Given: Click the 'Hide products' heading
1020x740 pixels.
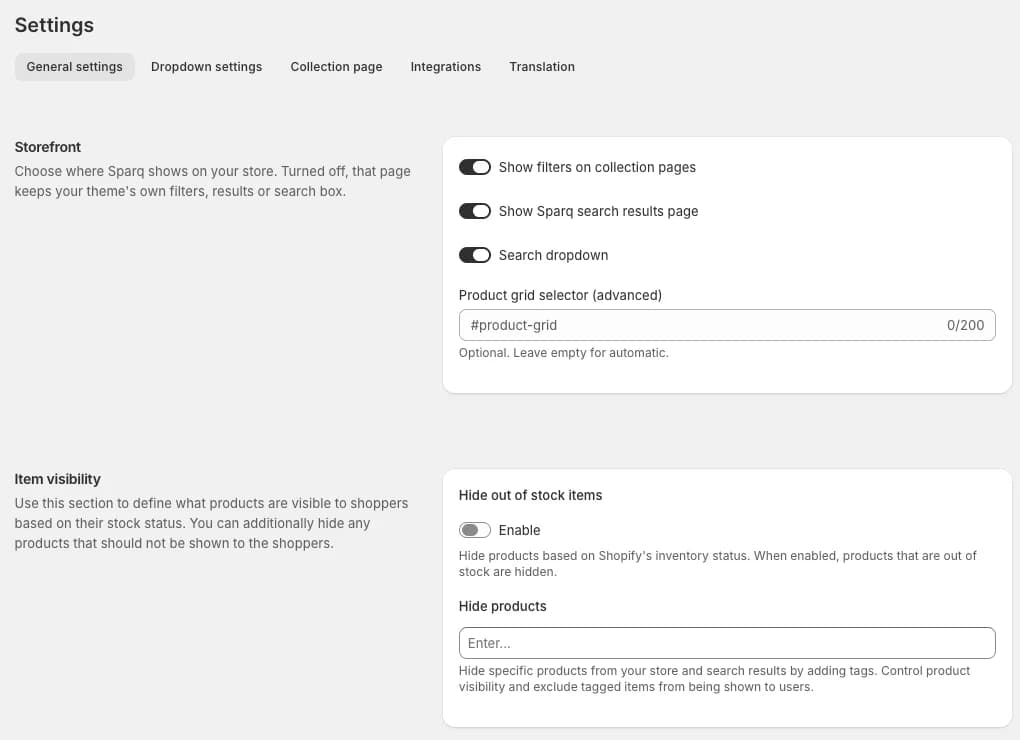Looking at the screenshot, I should [x=502, y=607].
